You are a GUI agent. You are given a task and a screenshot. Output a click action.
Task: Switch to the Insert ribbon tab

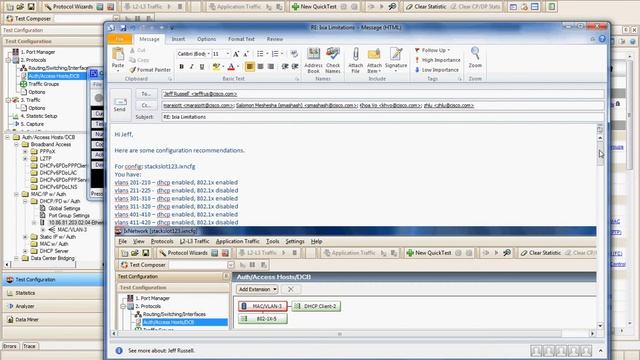point(178,39)
